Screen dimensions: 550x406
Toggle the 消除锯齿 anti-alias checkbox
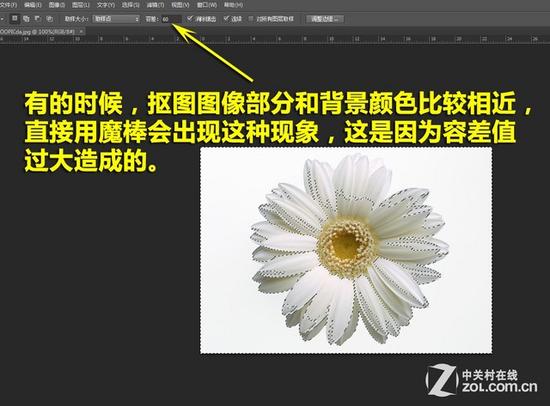[190, 19]
